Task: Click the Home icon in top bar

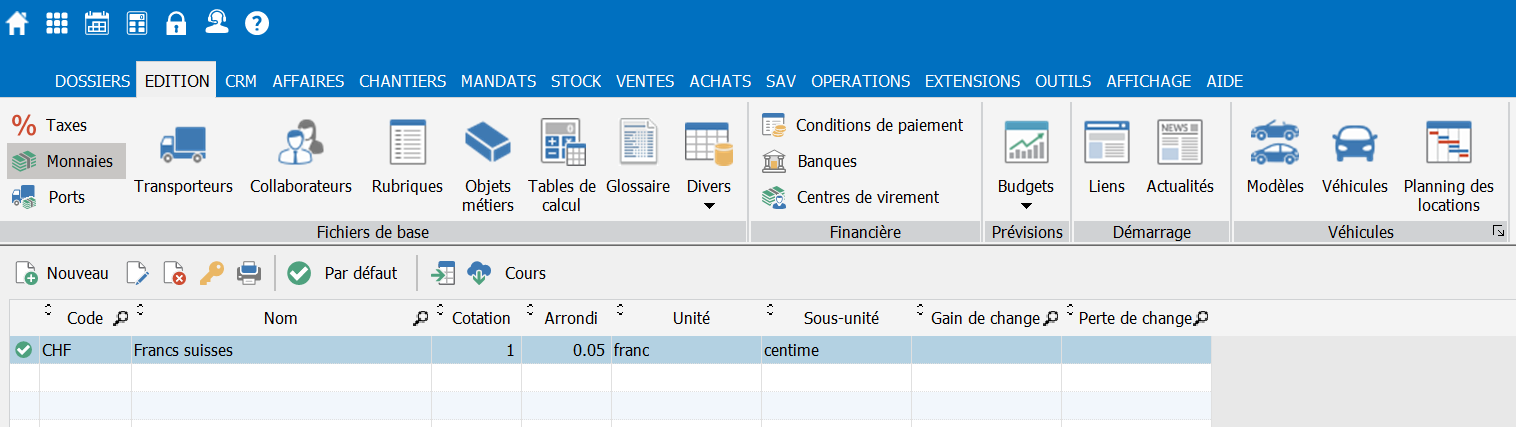Action: coord(18,23)
